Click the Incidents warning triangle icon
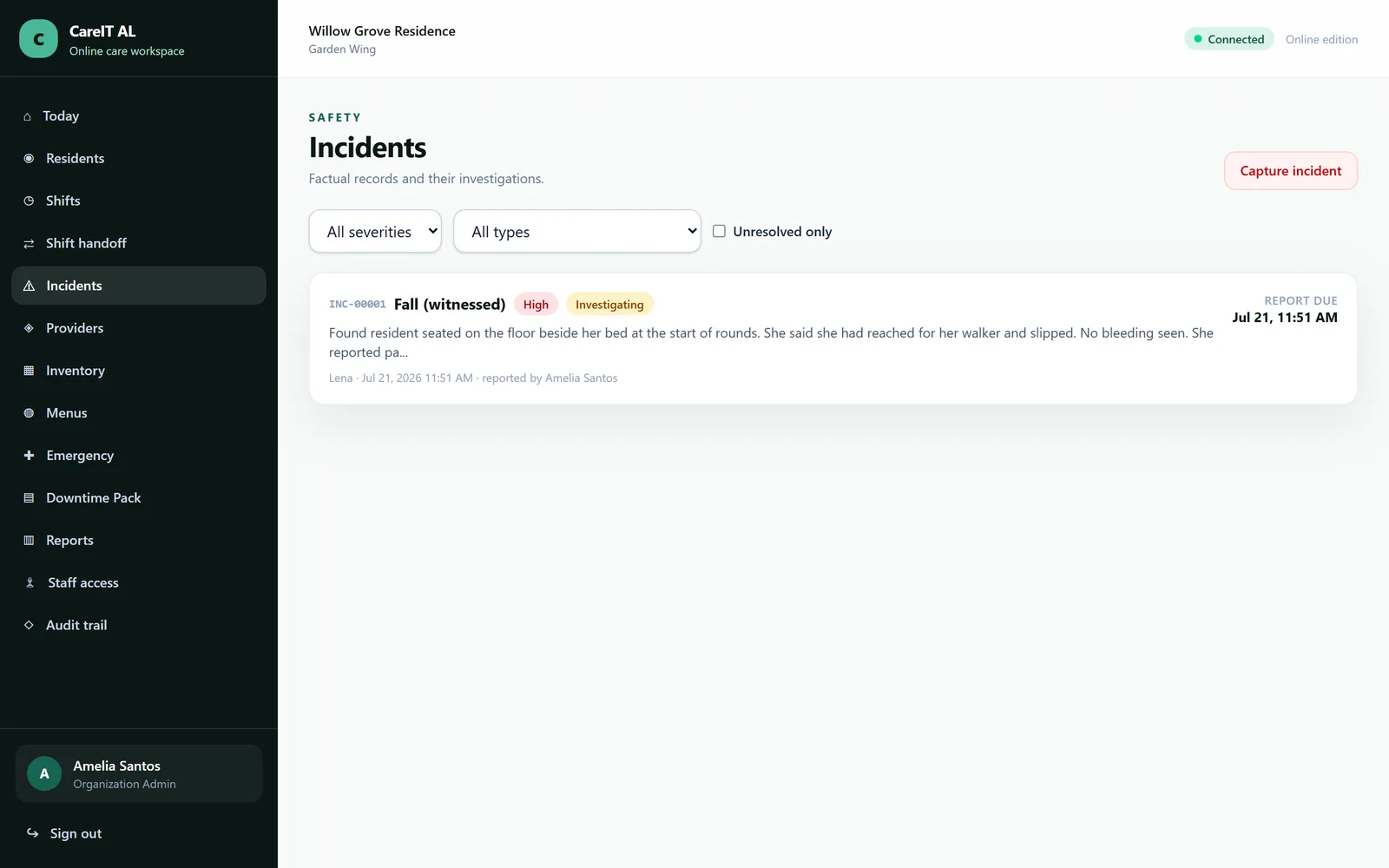The image size is (1389, 868). coord(29,286)
